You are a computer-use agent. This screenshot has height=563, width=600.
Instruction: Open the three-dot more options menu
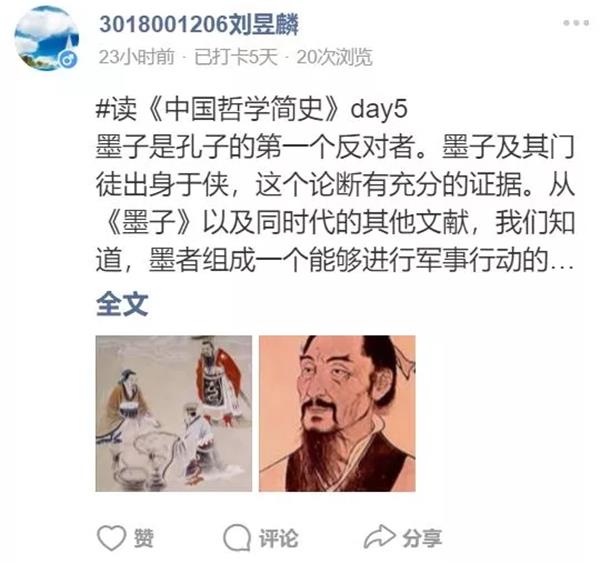[x=576, y=23]
